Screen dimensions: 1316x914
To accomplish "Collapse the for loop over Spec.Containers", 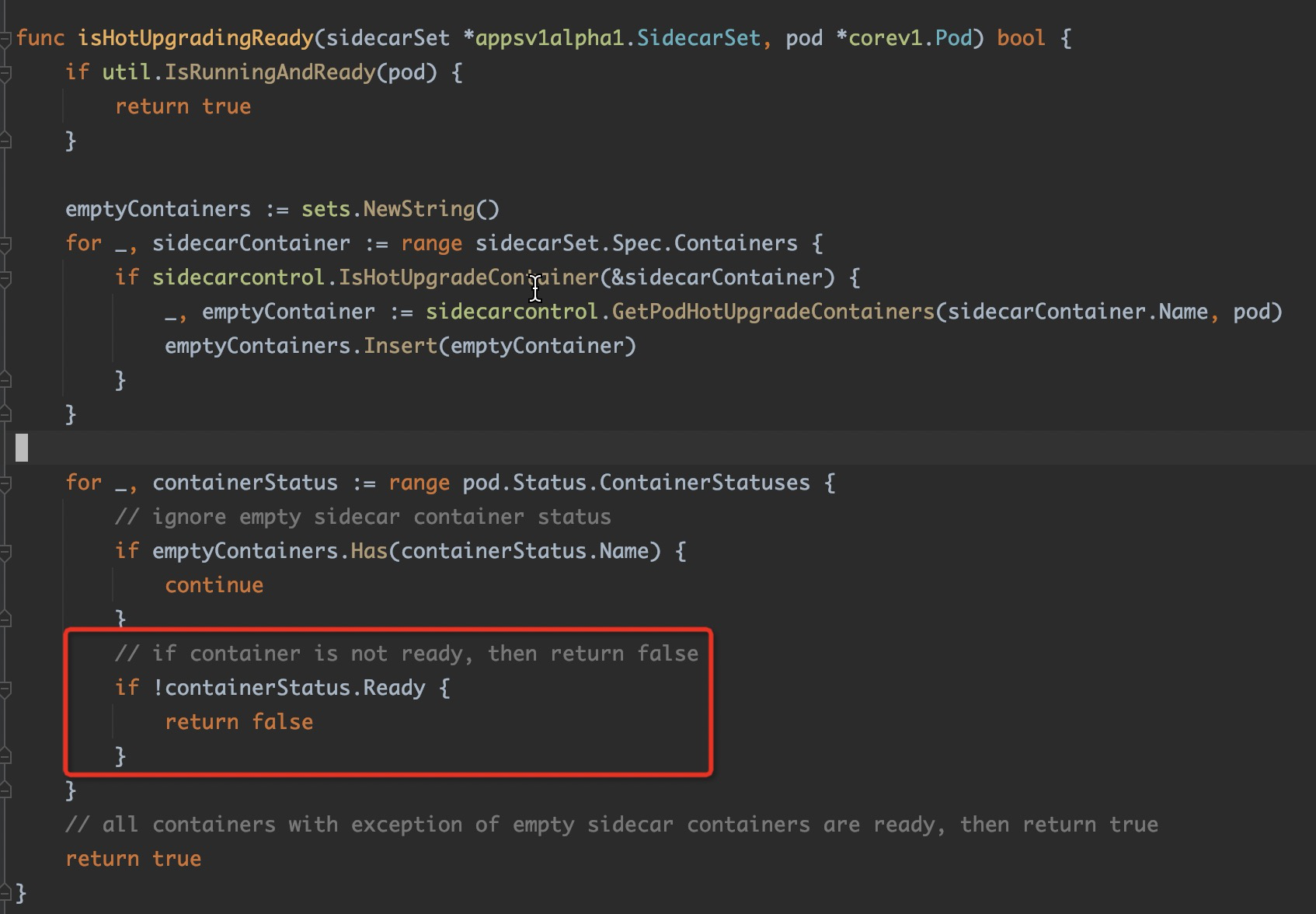I will coord(6,242).
